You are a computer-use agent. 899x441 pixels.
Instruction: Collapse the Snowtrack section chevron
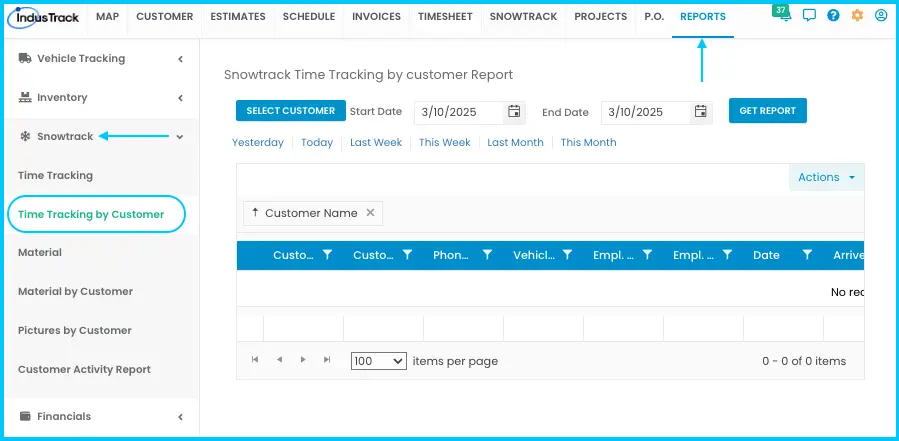pos(180,136)
